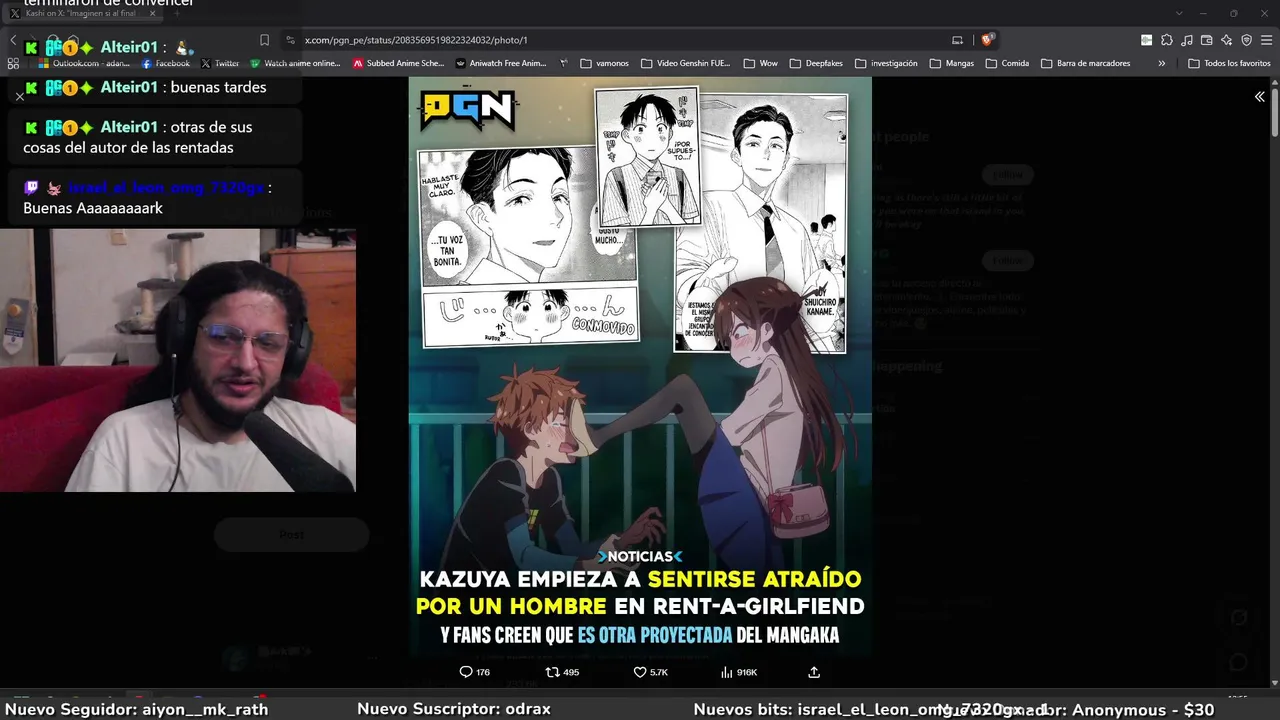Open Subbed Anime Schedule bookmark
The height and width of the screenshot is (720, 1280).
click(x=398, y=63)
